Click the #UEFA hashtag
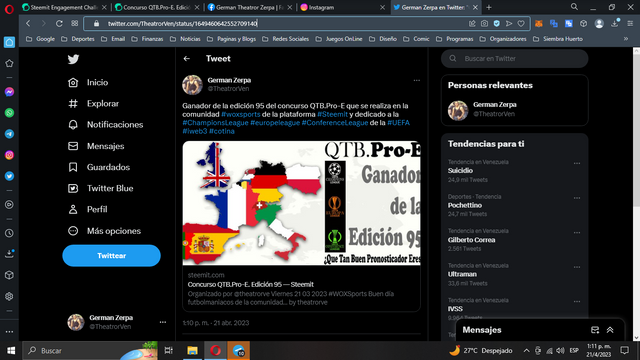The width and height of the screenshot is (640, 360). (x=398, y=122)
